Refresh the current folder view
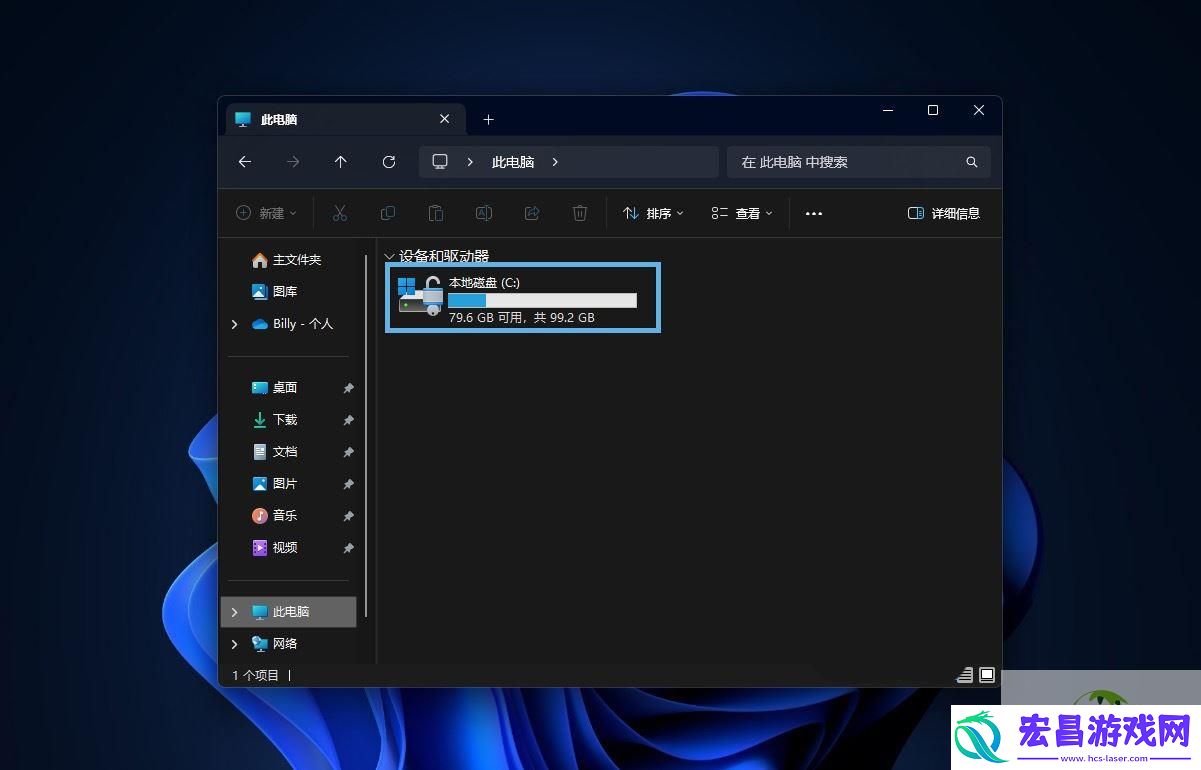 pyautogui.click(x=389, y=162)
